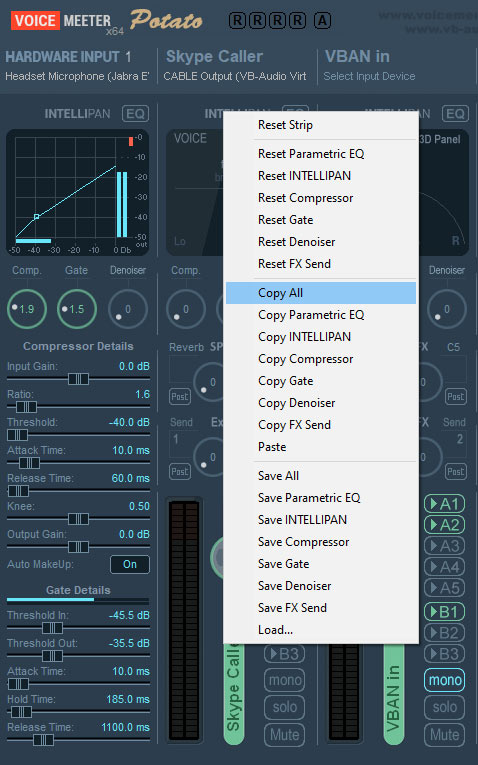Select Reset INTELLIPAN in menu
This screenshot has width=478, height=765.
[321, 176]
